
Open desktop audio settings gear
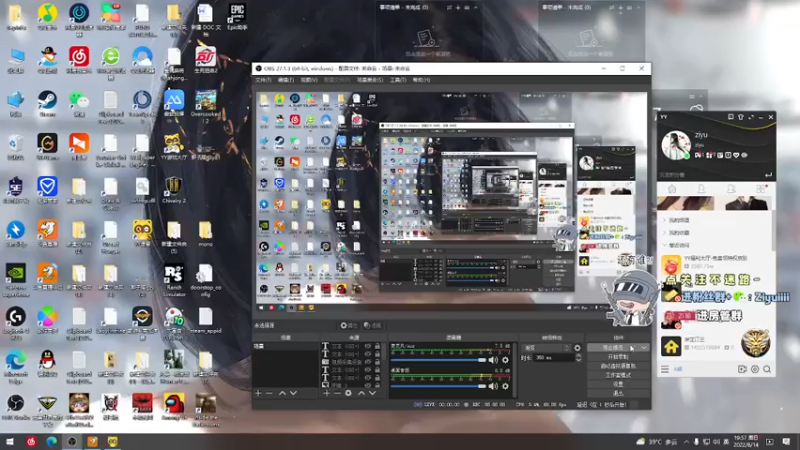505,386
